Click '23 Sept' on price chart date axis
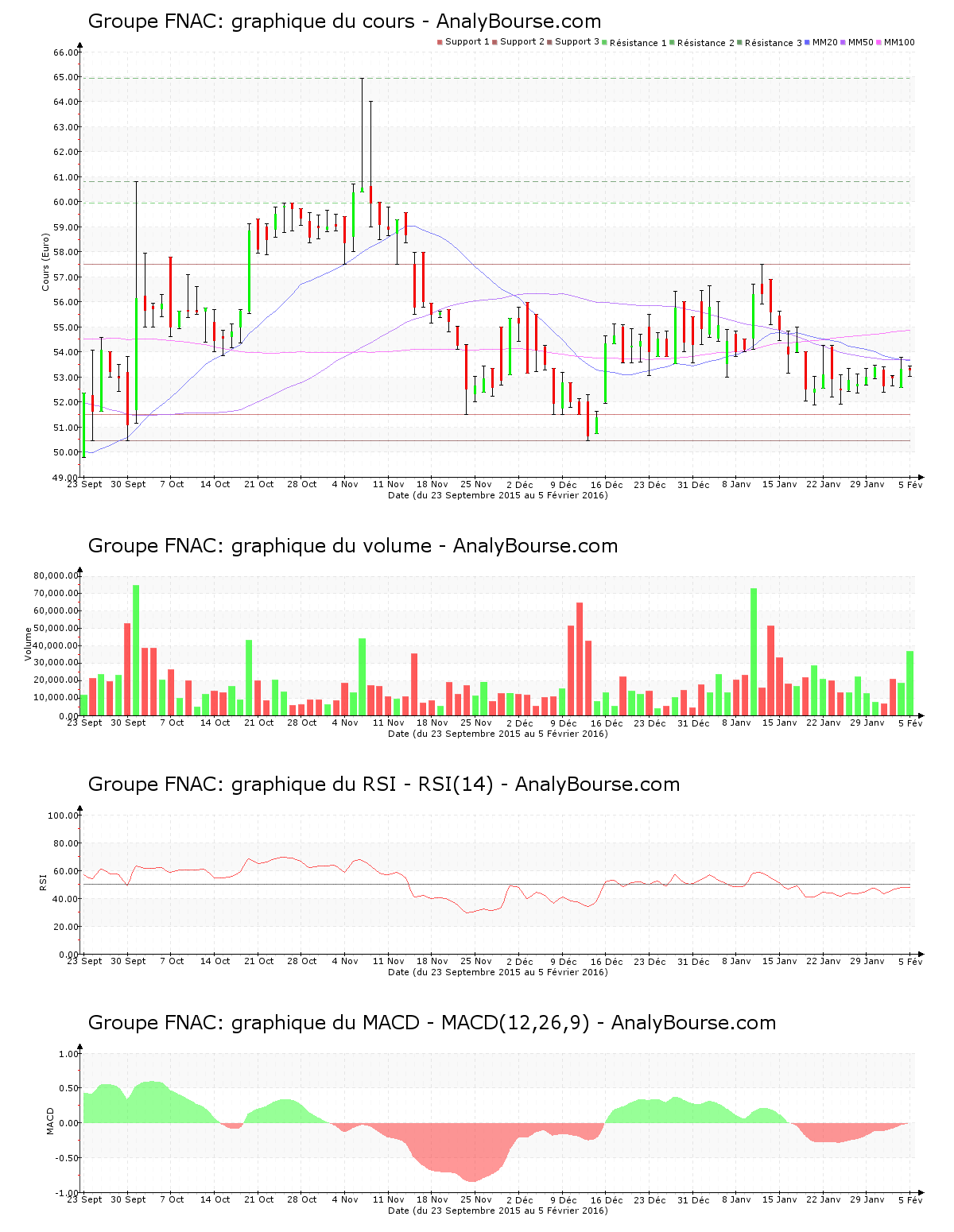The image size is (954, 1232). pos(84,484)
